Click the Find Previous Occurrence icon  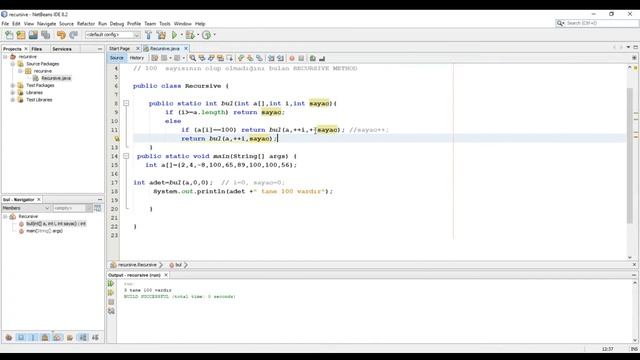[202, 58]
